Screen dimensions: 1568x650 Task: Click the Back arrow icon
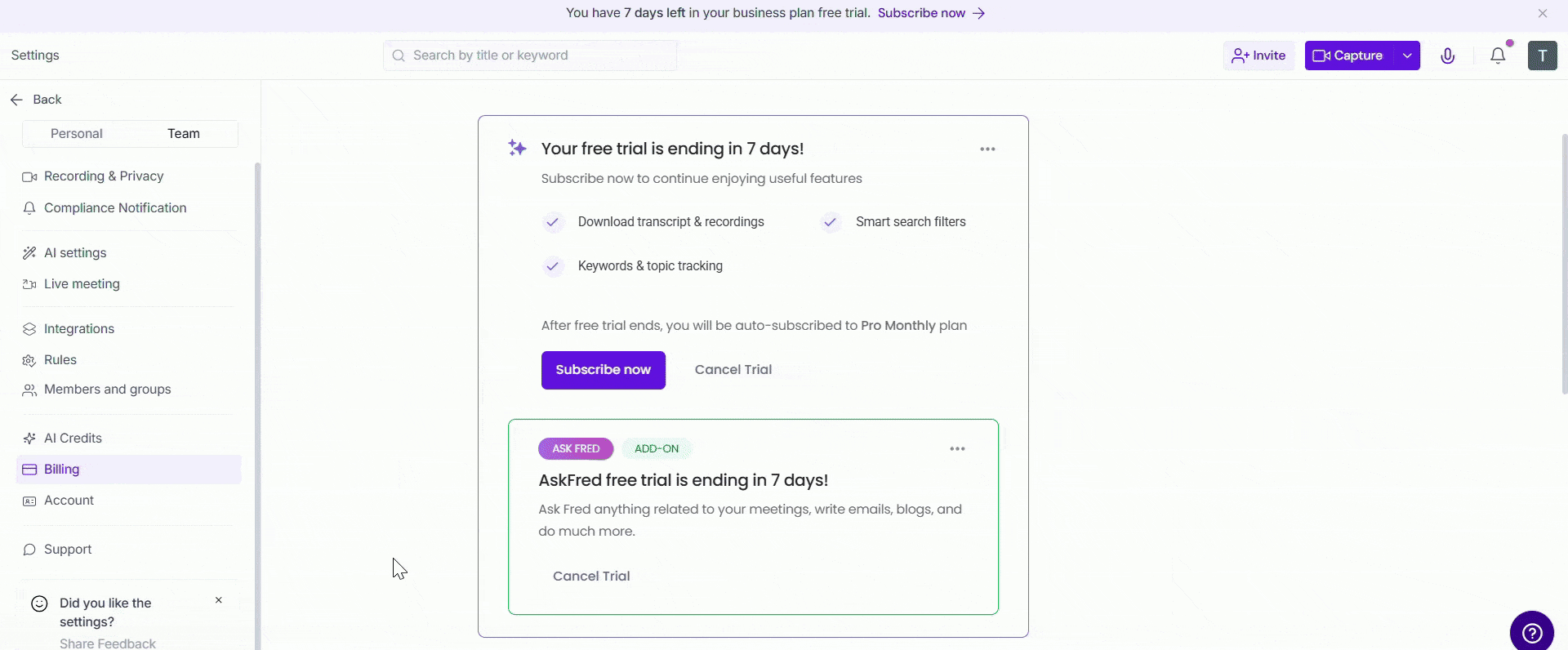(x=16, y=100)
